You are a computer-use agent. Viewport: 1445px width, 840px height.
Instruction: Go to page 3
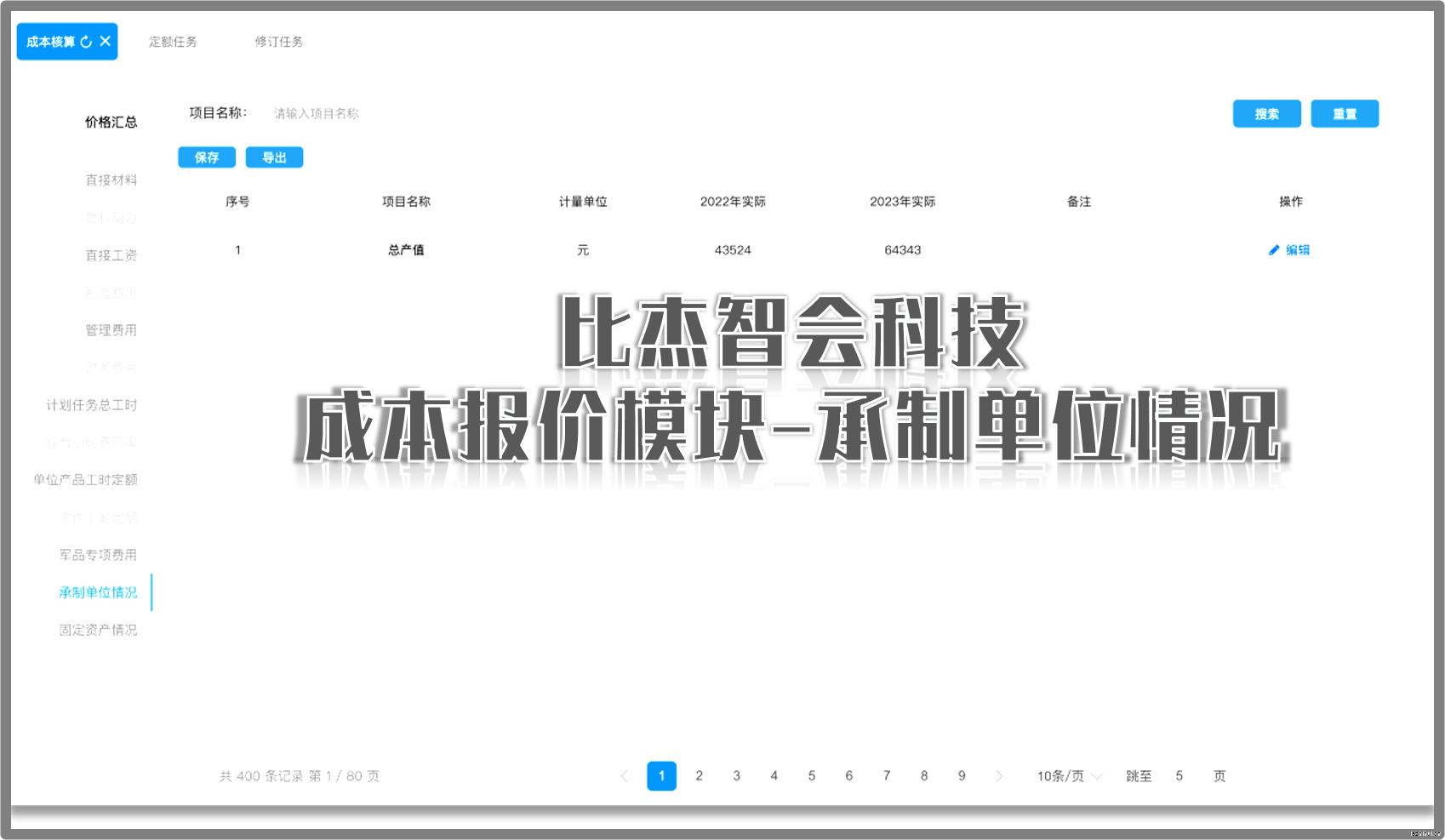(737, 776)
